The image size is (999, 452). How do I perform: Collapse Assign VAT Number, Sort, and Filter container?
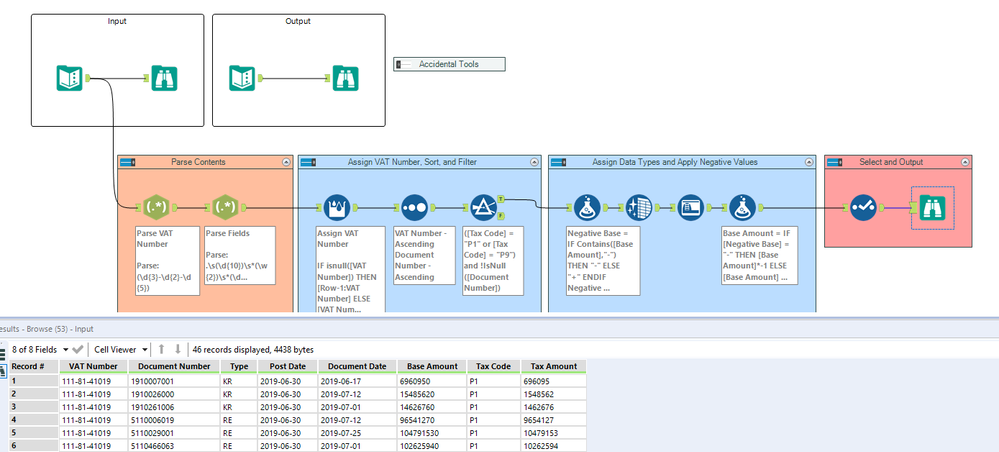(533, 163)
